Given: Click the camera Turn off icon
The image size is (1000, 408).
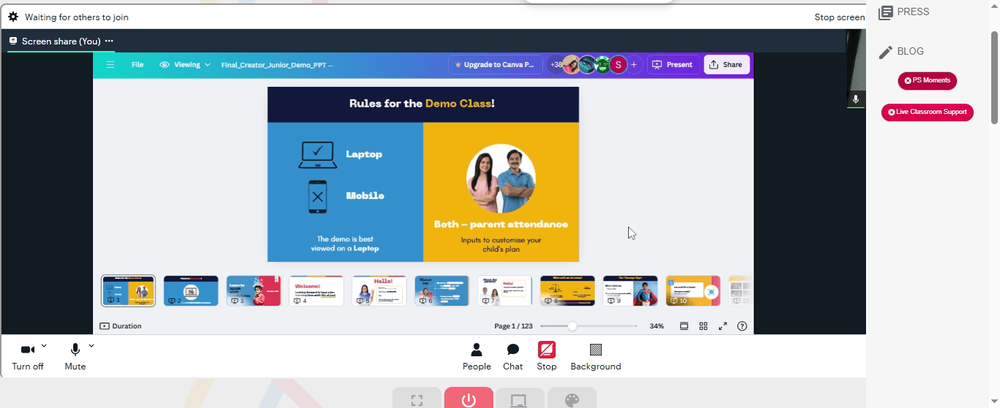Looking at the screenshot, I should pos(27,349).
